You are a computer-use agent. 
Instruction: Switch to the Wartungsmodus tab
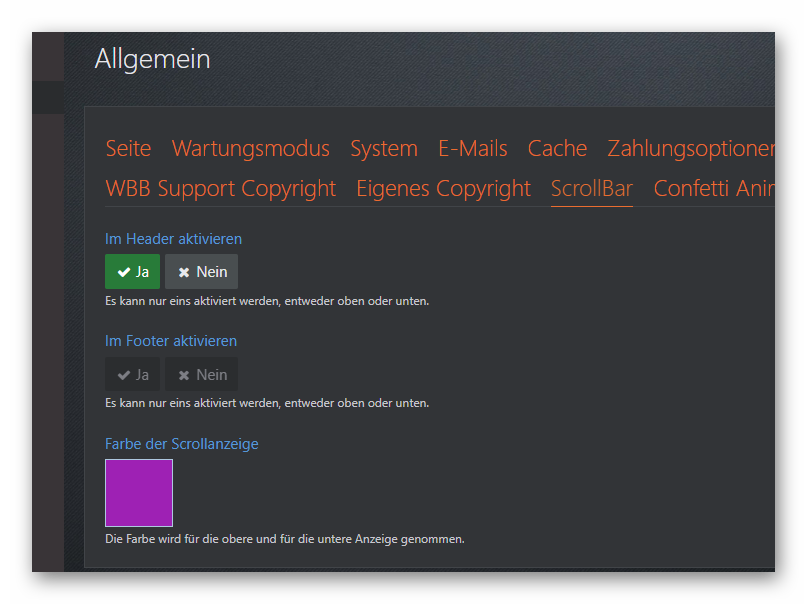click(x=250, y=149)
